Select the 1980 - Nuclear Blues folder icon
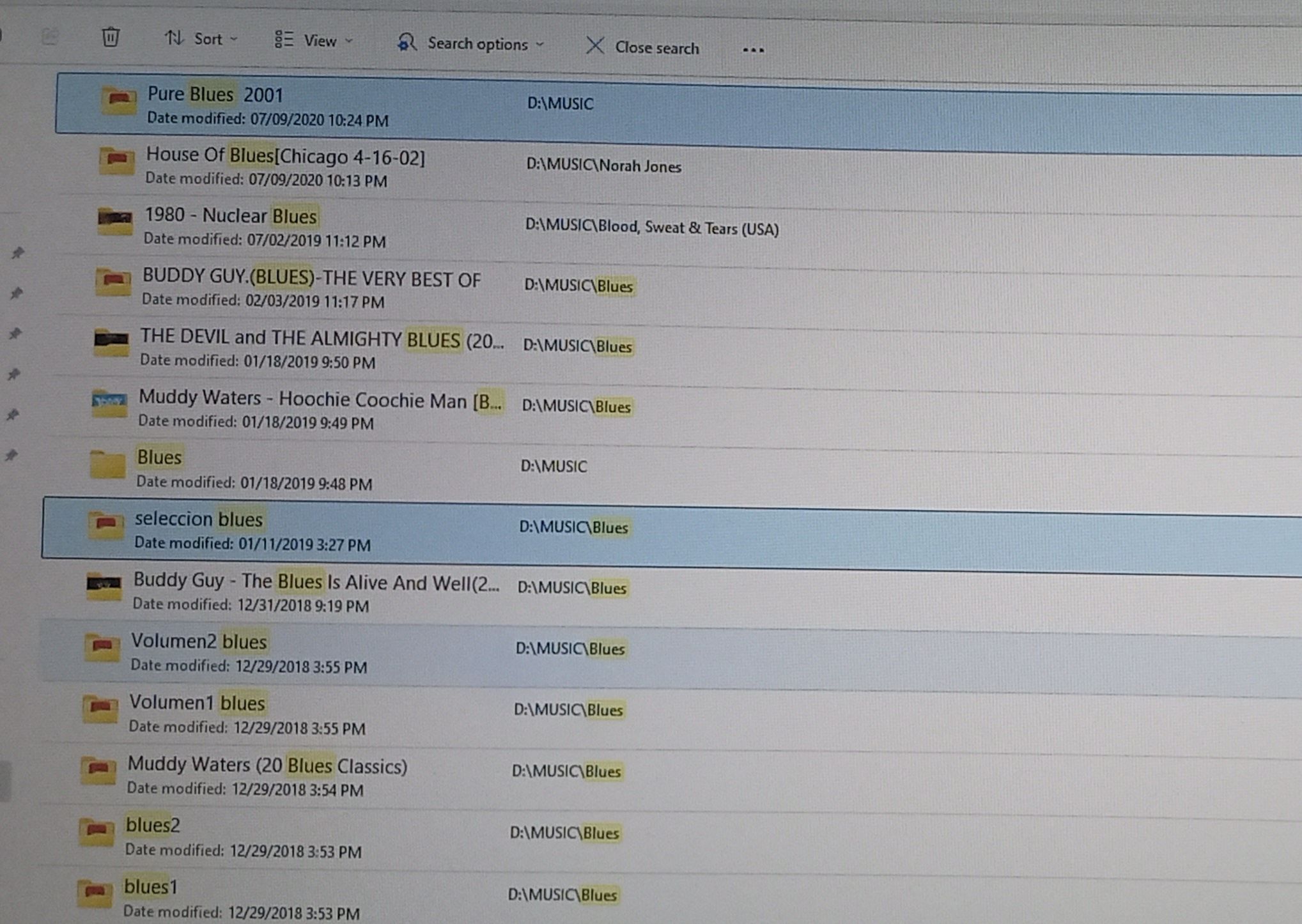Viewport: 1302px width, 924px height. [115, 221]
